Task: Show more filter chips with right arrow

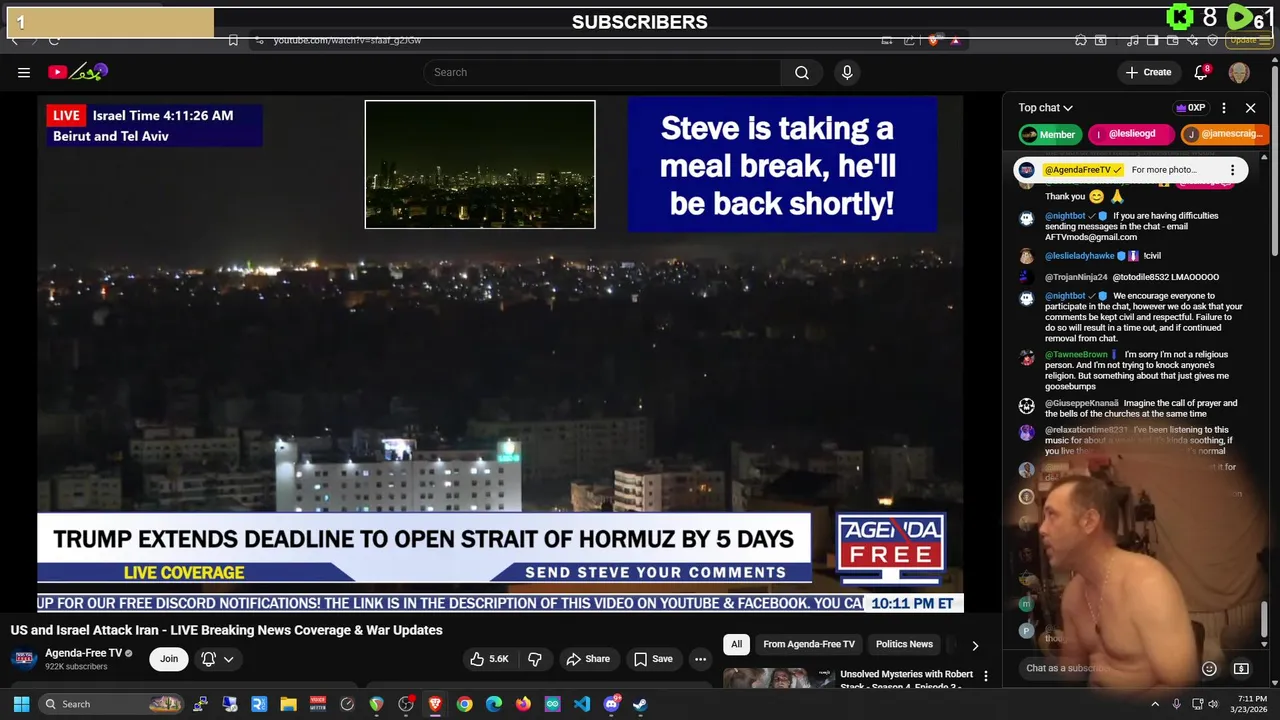Action: 975,645
